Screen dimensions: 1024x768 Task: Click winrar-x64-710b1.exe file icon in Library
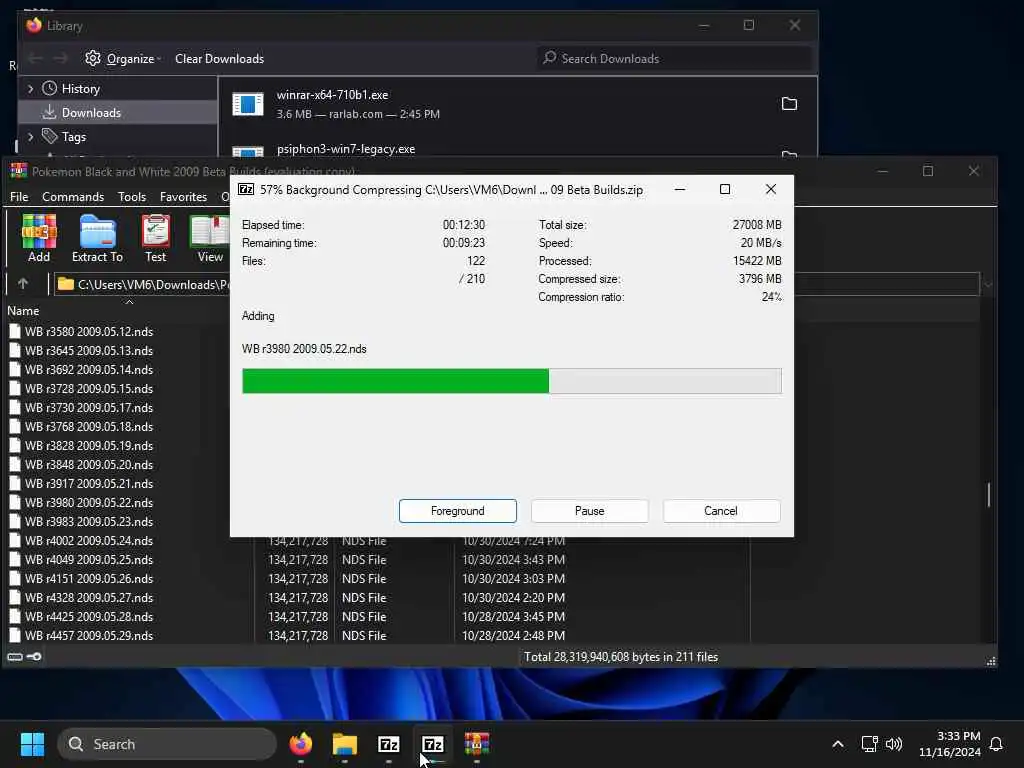tap(248, 104)
